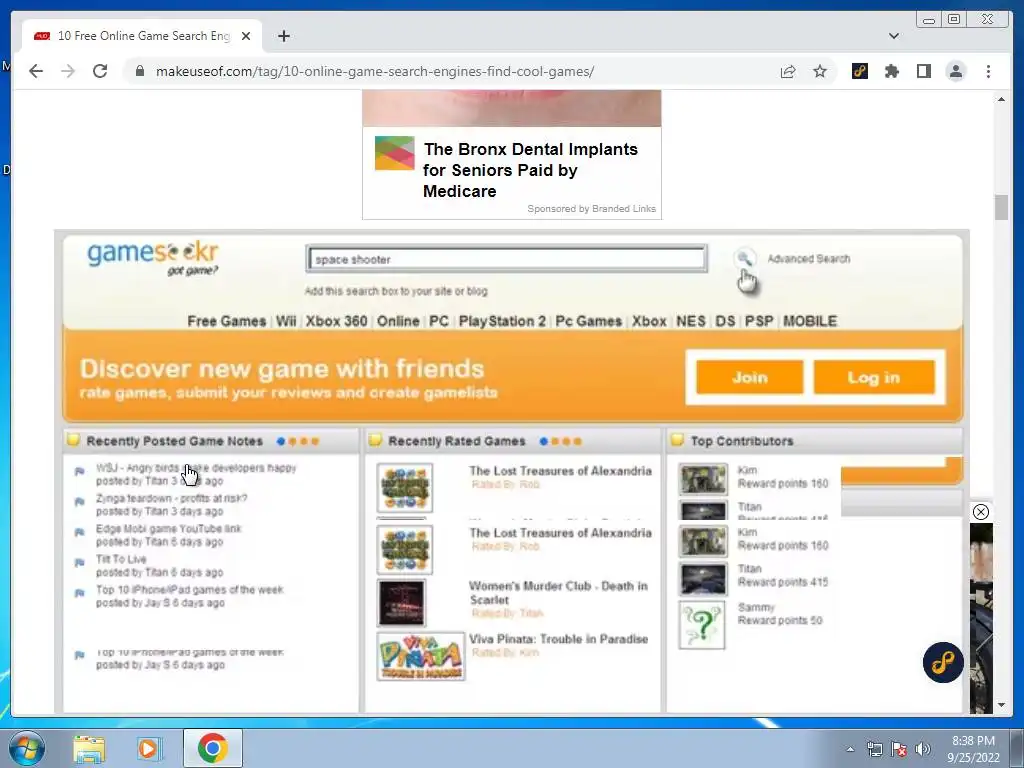The image size is (1024, 768).
Task: Open File Explorer from the taskbar
Action: (89, 748)
